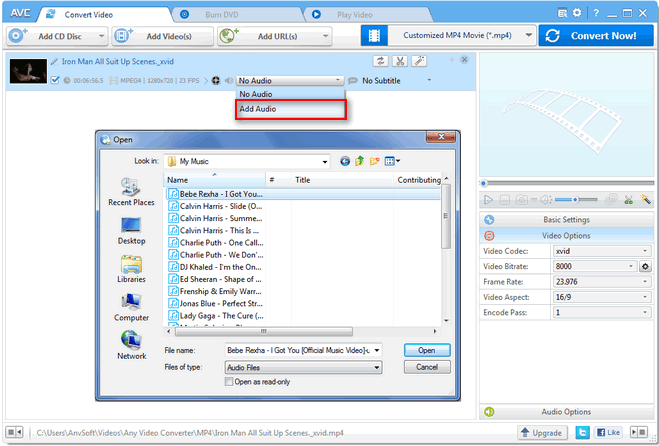Open the No Audio track dropdown
The height and width of the screenshot is (446, 659).
tap(290, 80)
